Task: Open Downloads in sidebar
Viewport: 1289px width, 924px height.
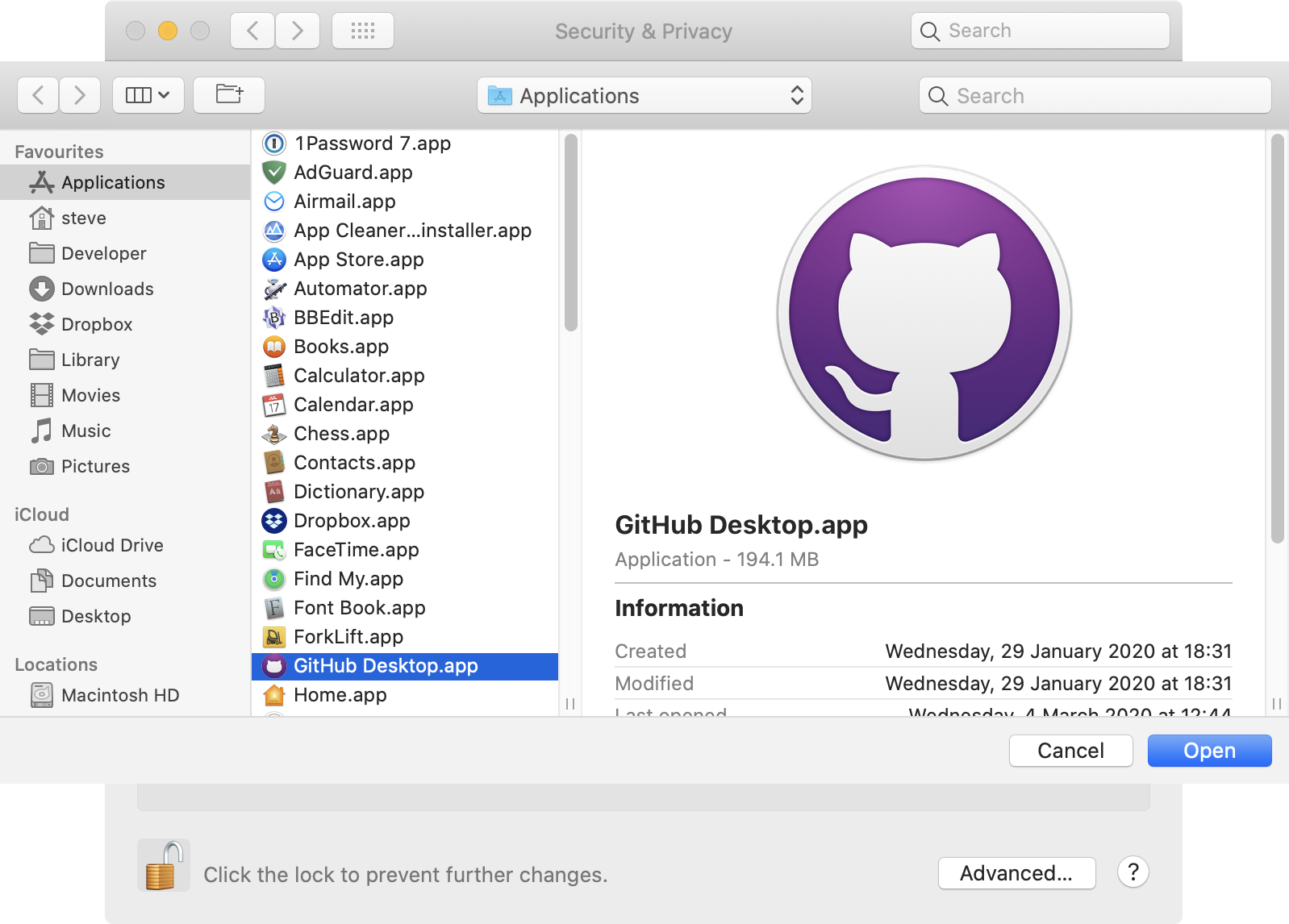Action: pos(125,289)
